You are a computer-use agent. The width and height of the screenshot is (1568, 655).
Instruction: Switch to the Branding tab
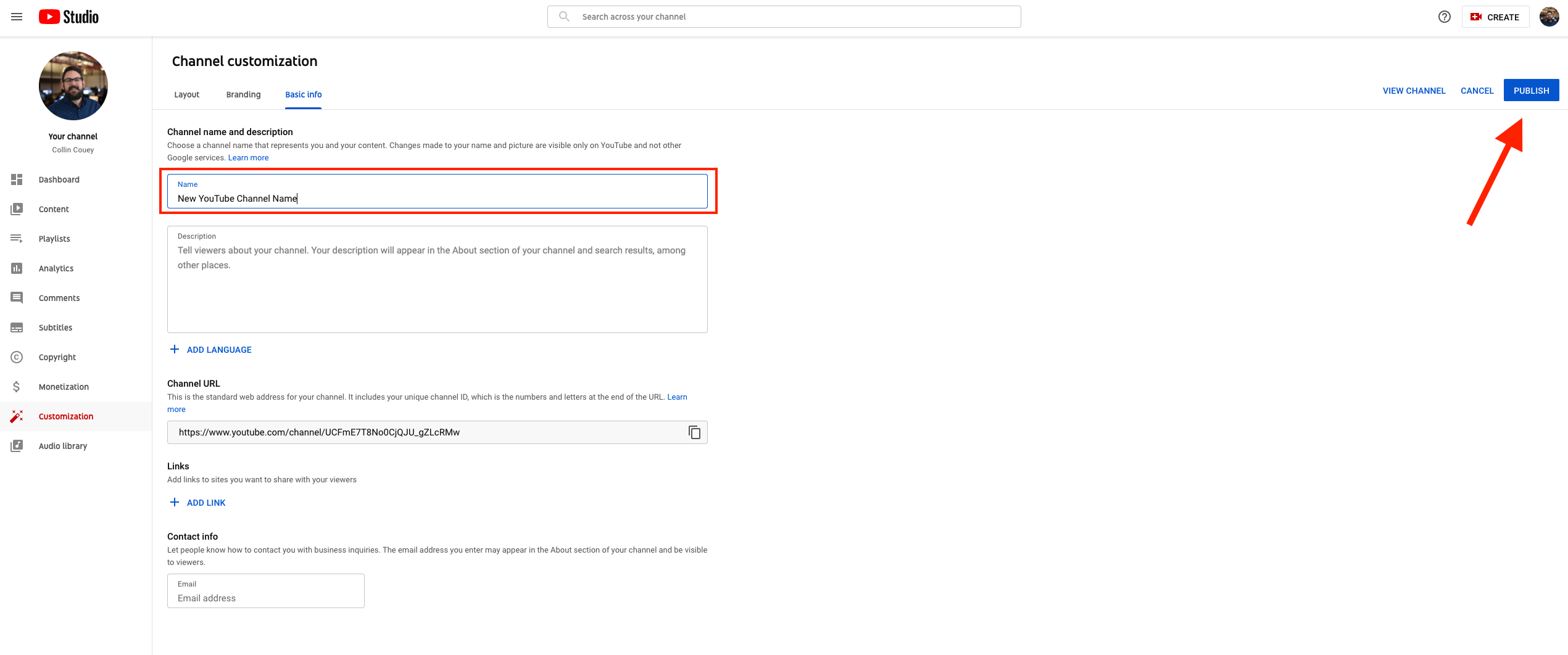pos(243,94)
